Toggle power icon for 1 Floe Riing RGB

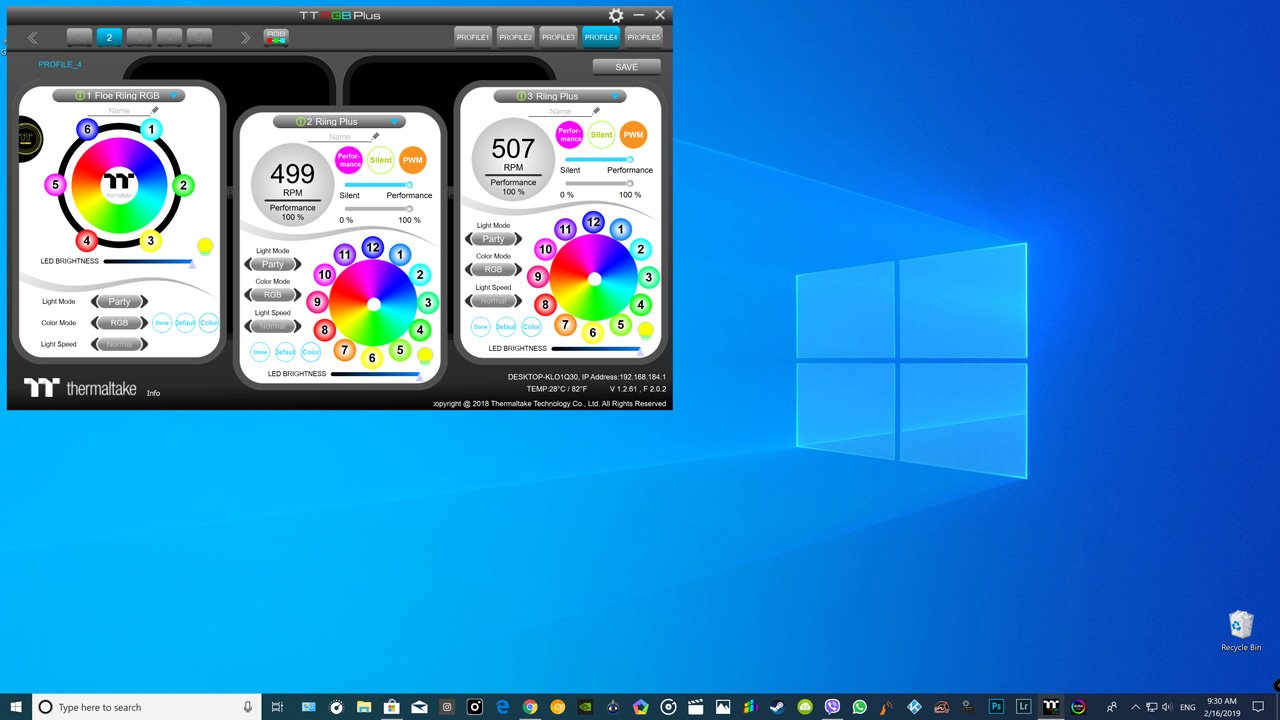click(78, 96)
